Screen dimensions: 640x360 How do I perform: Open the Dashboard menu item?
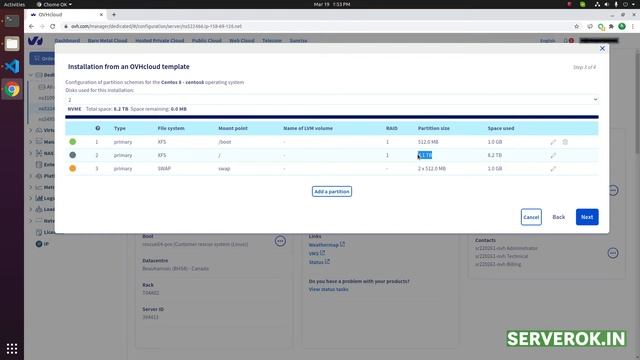click(x=67, y=41)
